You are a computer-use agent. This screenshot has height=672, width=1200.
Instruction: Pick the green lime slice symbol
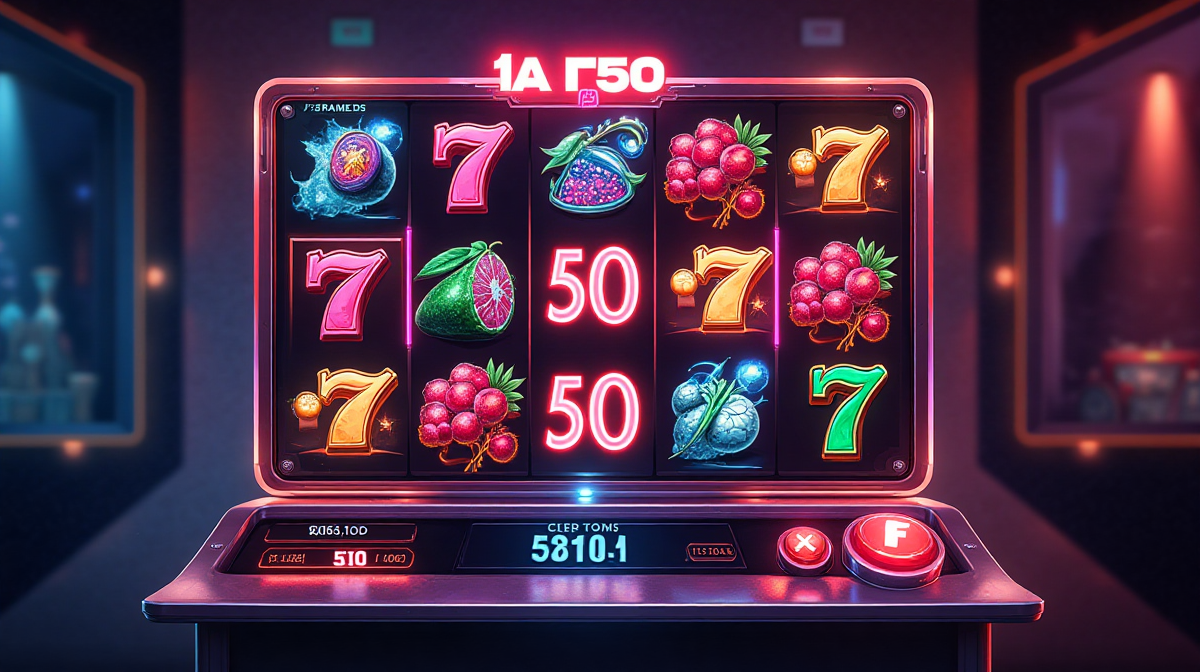point(470,290)
